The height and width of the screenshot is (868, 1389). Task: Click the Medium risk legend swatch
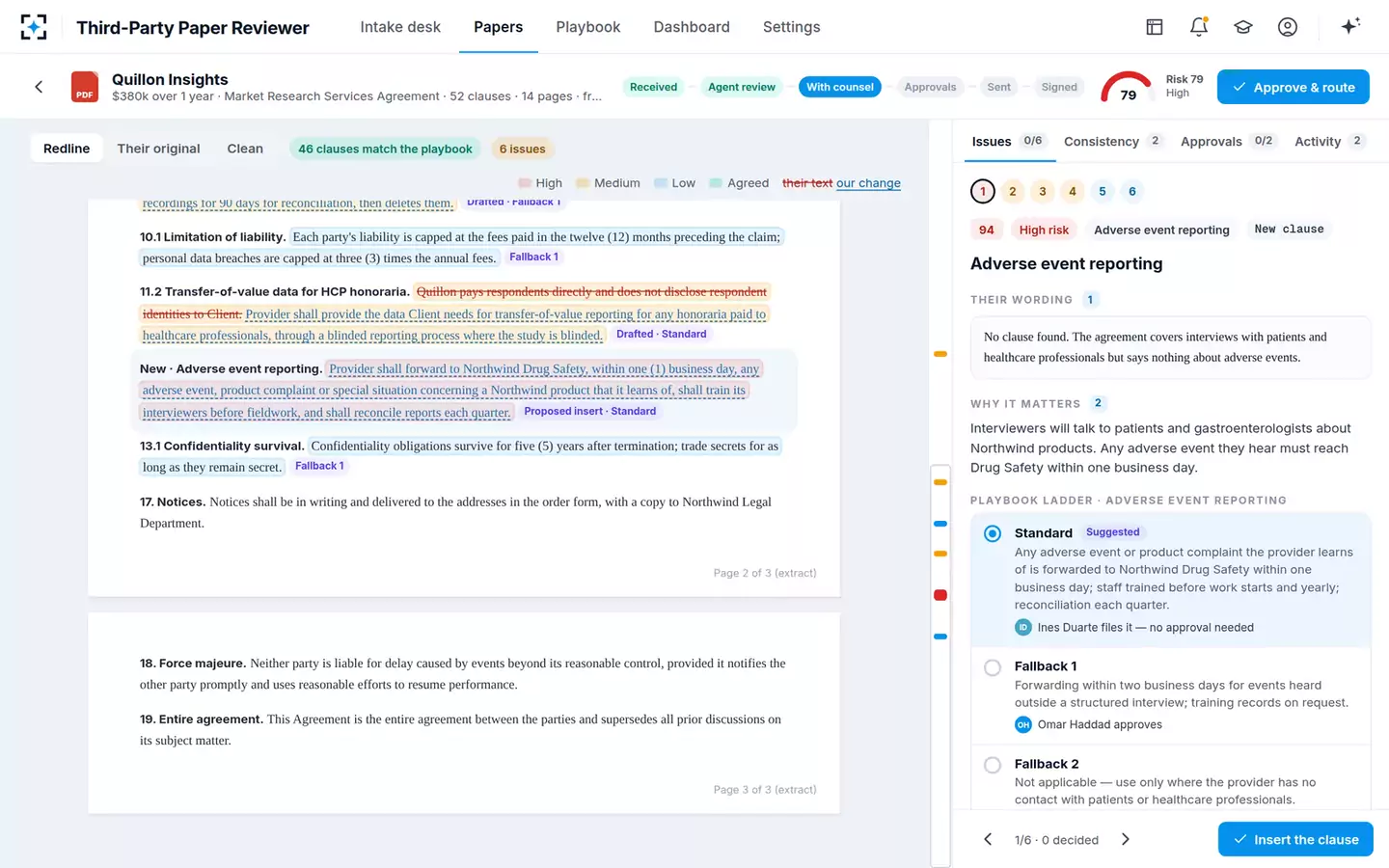click(583, 183)
